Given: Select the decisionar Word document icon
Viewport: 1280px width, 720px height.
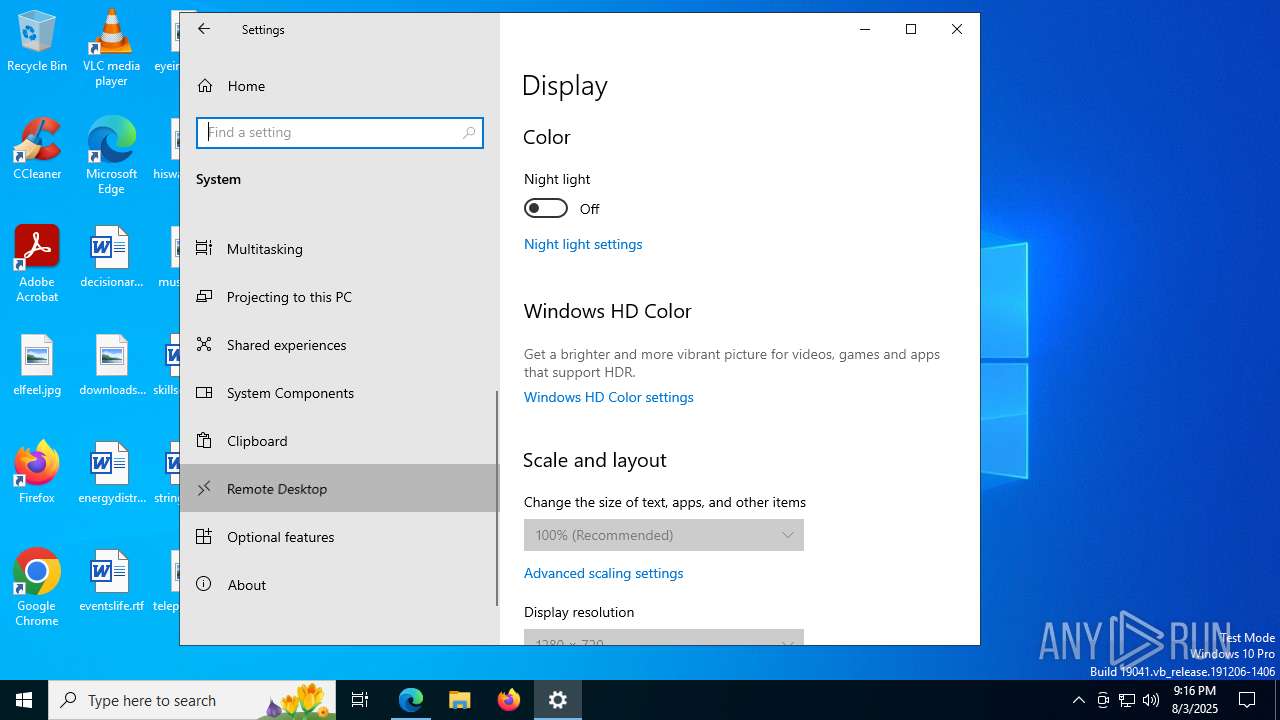Looking at the screenshot, I should 111,258.
